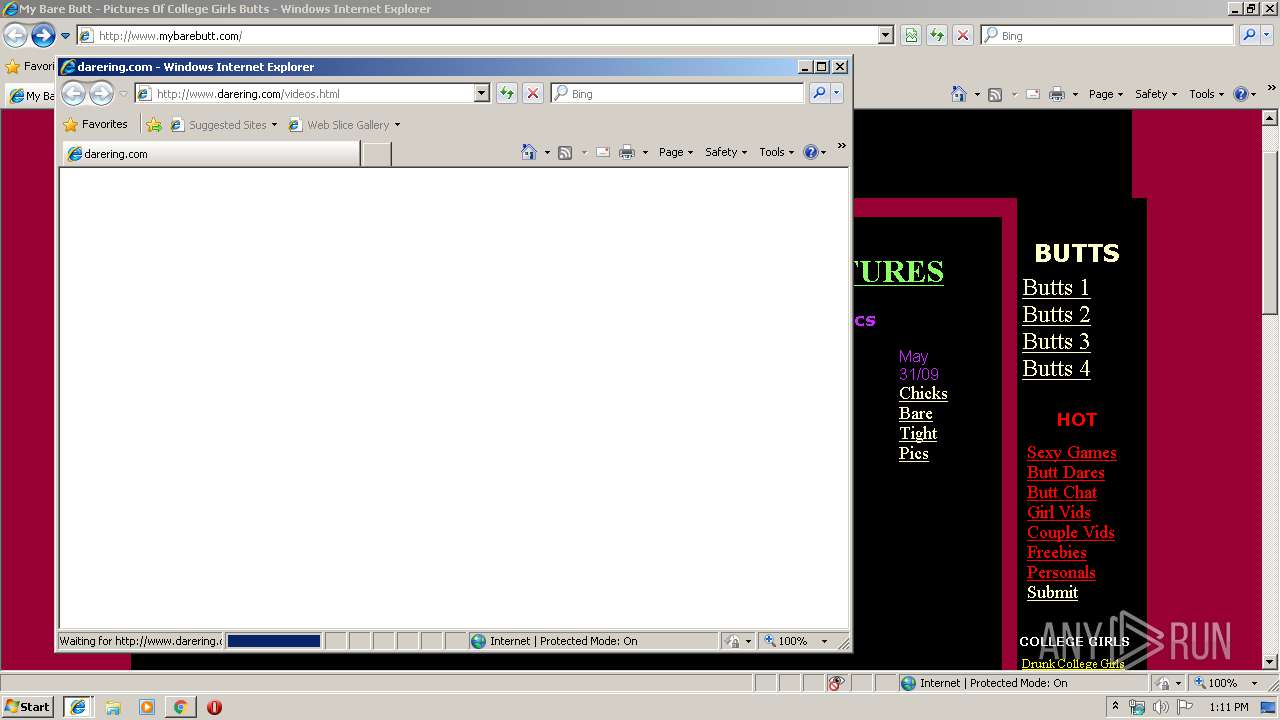The height and width of the screenshot is (720, 1280).
Task: Click Help icon in main window toolbar
Action: point(1241,94)
